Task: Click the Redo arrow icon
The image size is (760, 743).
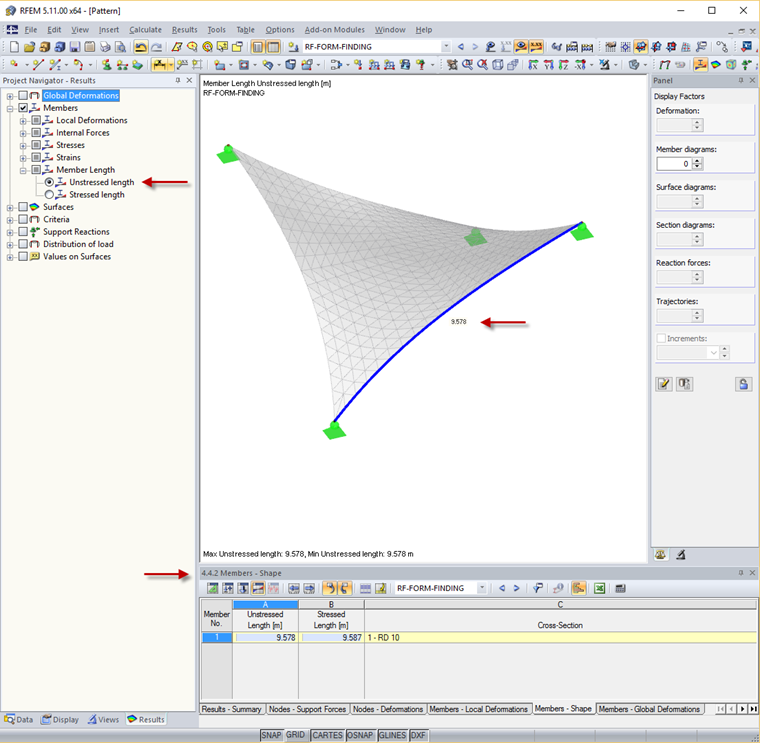Action: pyautogui.click(x=156, y=47)
